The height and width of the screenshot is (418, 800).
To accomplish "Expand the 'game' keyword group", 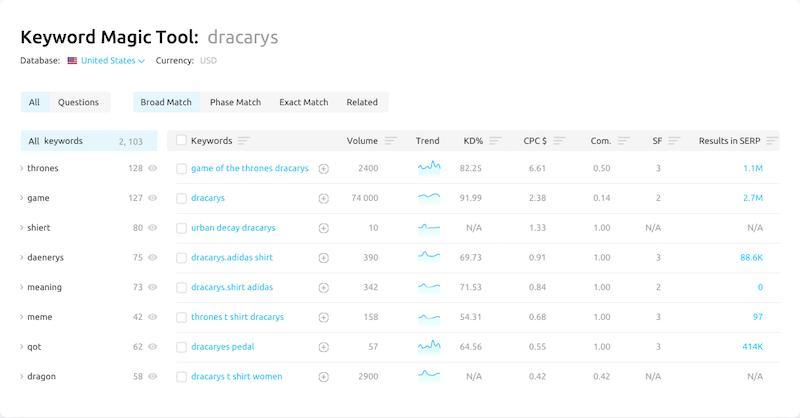I will (21, 198).
